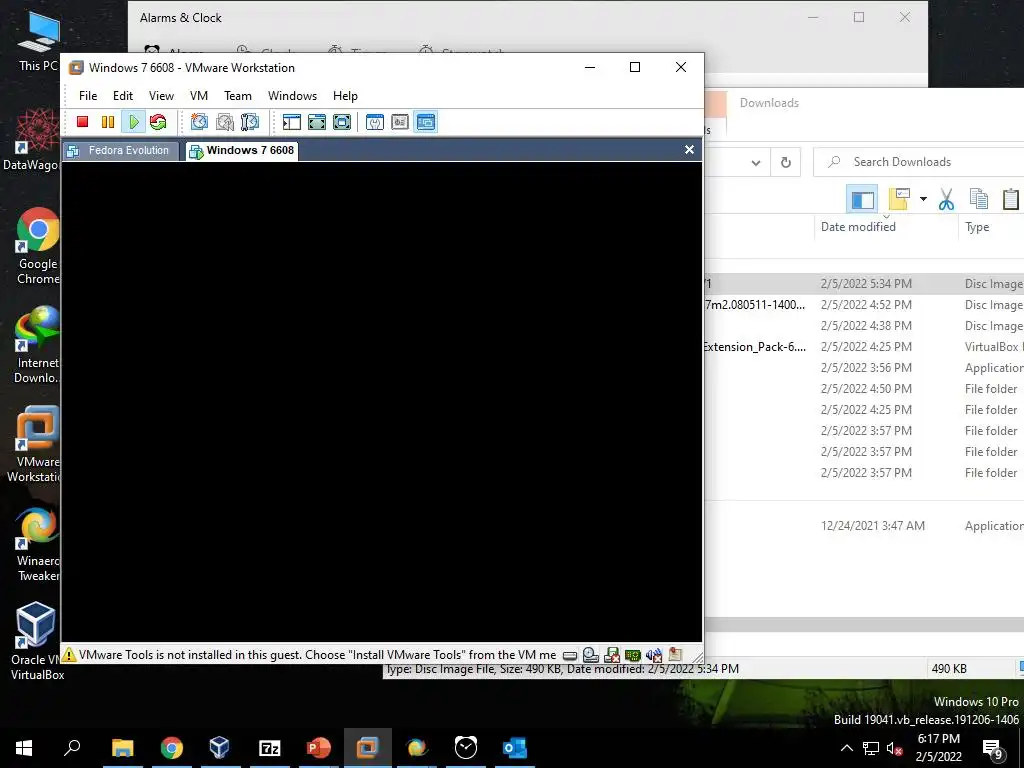Image resolution: width=1024 pixels, height=768 pixels.
Task: Open the notification center icon
Action: click(993, 748)
